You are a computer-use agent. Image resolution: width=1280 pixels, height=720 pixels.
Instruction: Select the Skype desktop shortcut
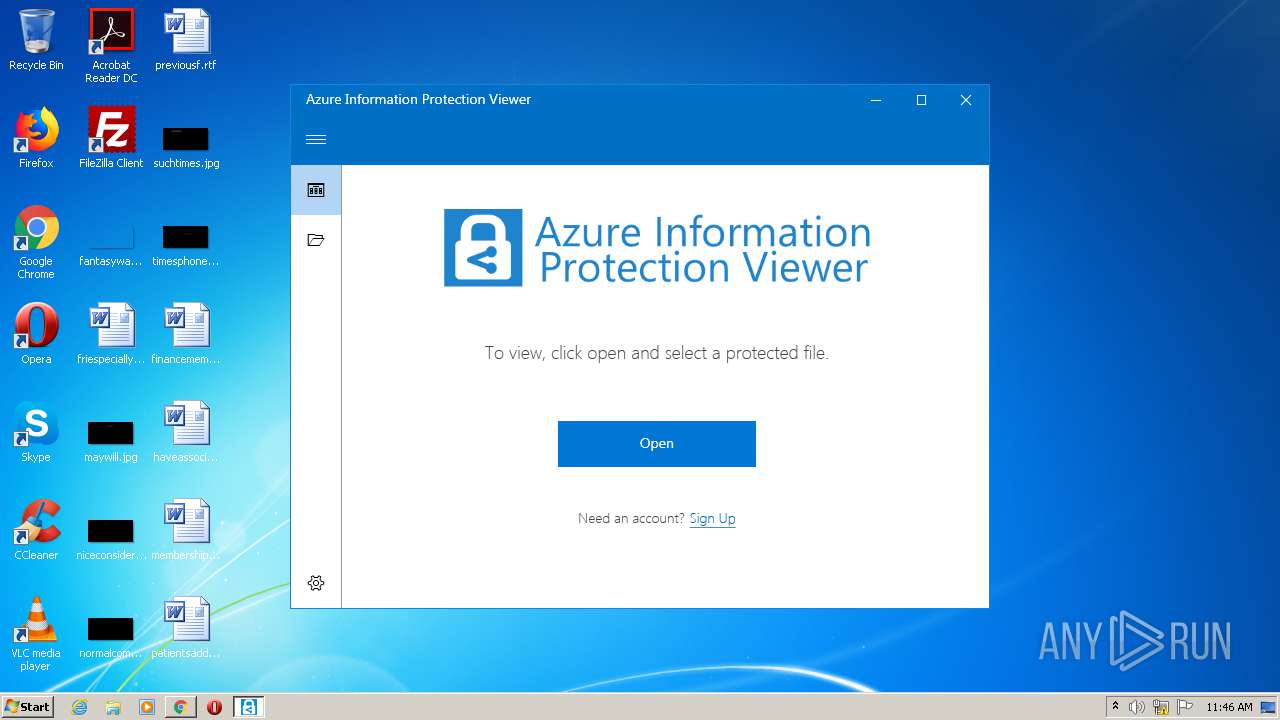coord(36,433)
